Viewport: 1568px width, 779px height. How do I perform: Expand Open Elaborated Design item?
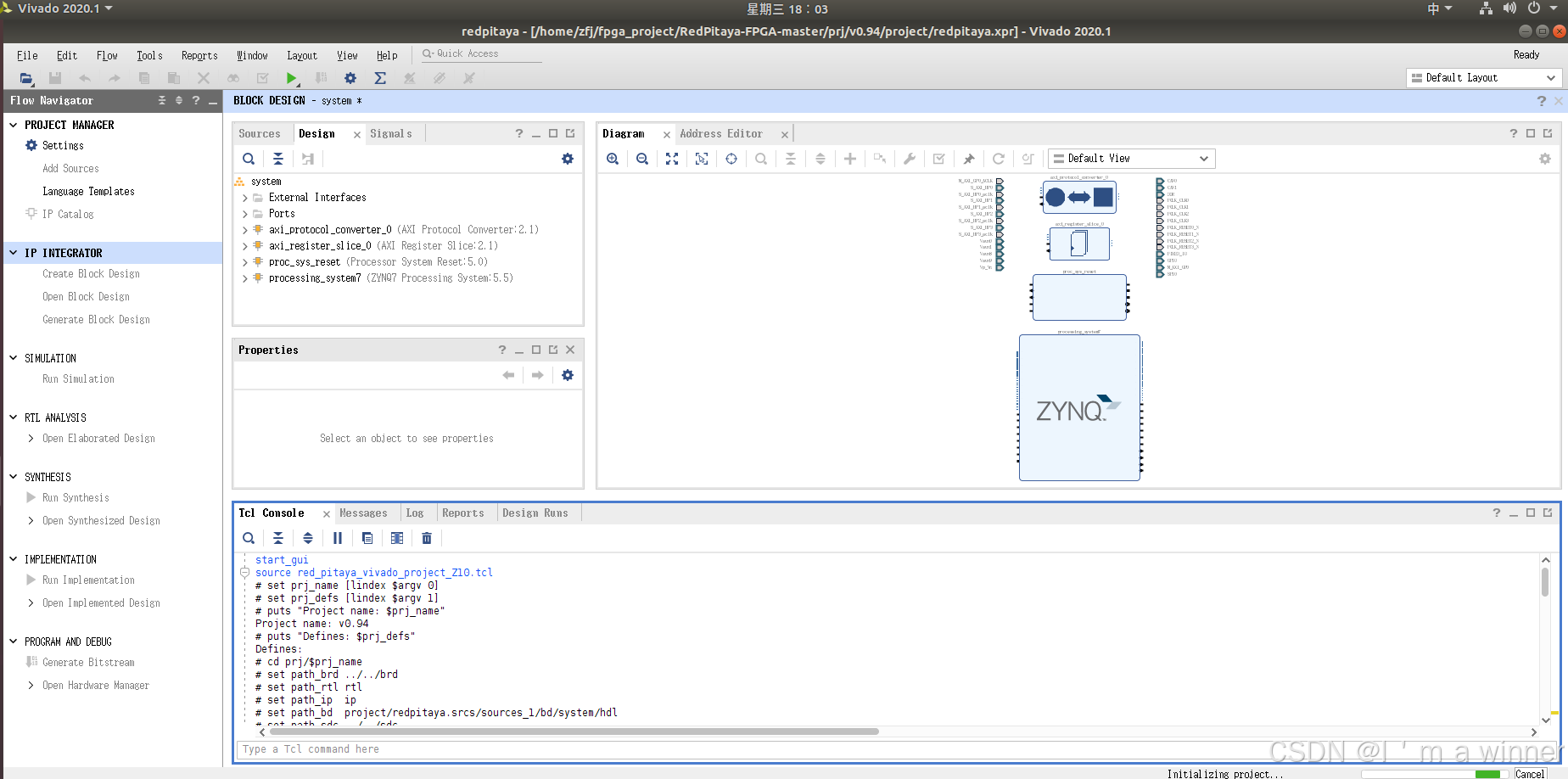click(x=31, y=439)
